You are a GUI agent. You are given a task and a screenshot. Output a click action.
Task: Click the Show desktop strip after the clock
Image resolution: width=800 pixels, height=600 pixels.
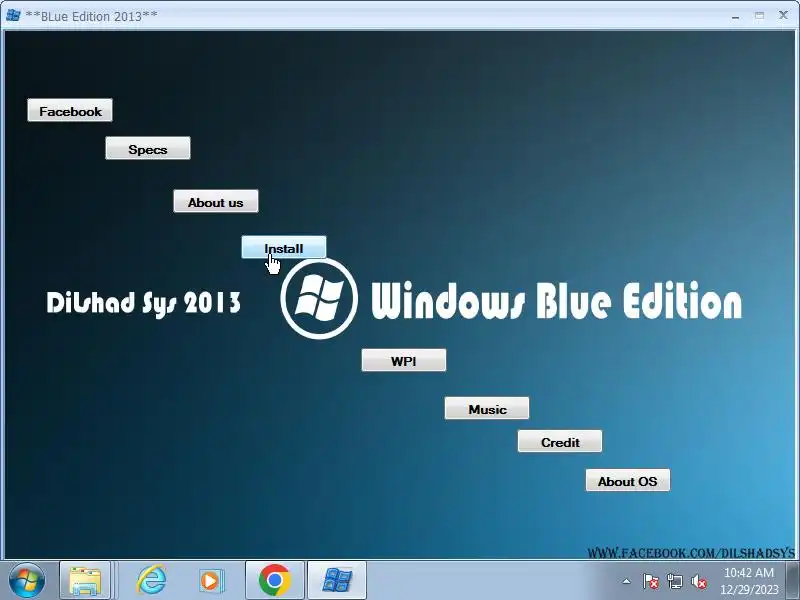click(x=792, y=581)
